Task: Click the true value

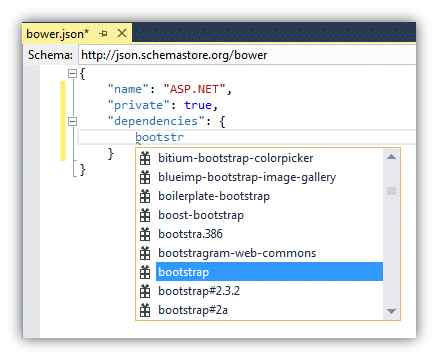Action: coord(198,105)
